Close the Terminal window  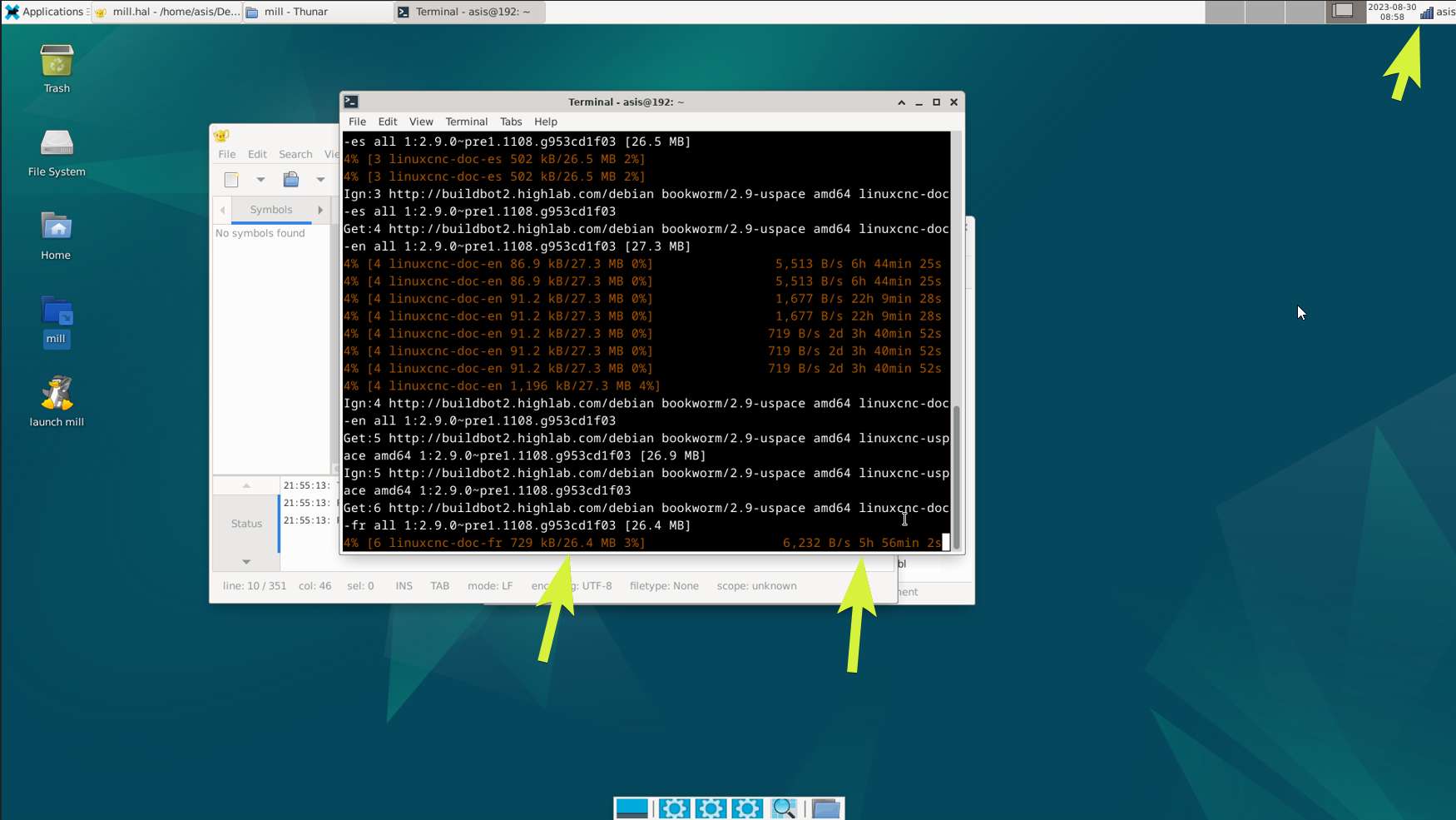pos(953,102)
